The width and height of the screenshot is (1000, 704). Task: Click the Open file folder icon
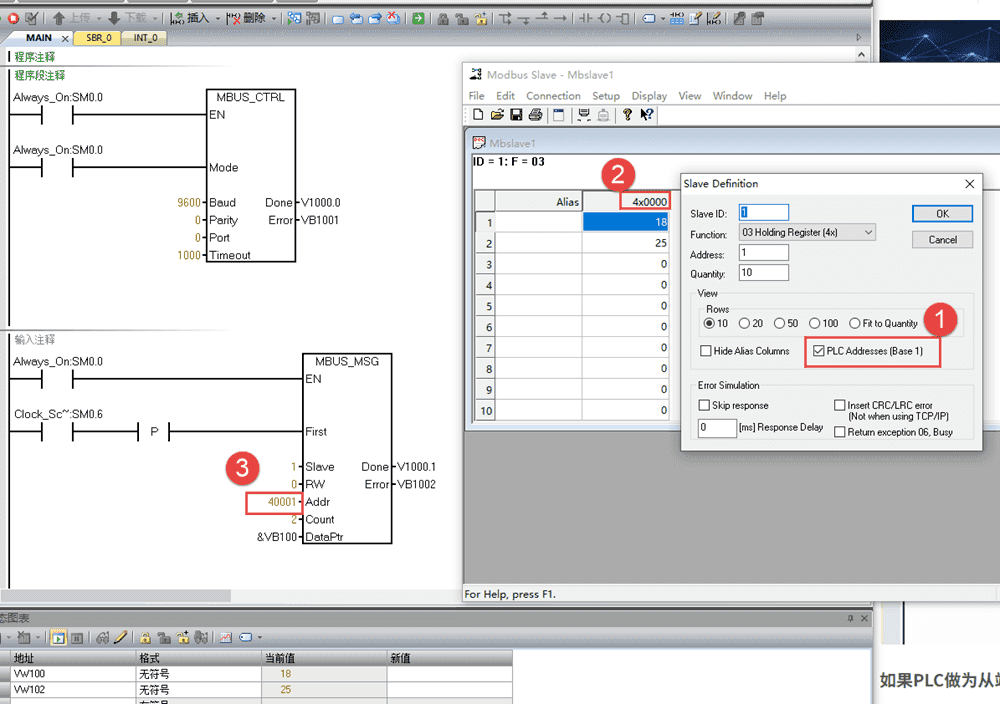(x=497, y=115)
